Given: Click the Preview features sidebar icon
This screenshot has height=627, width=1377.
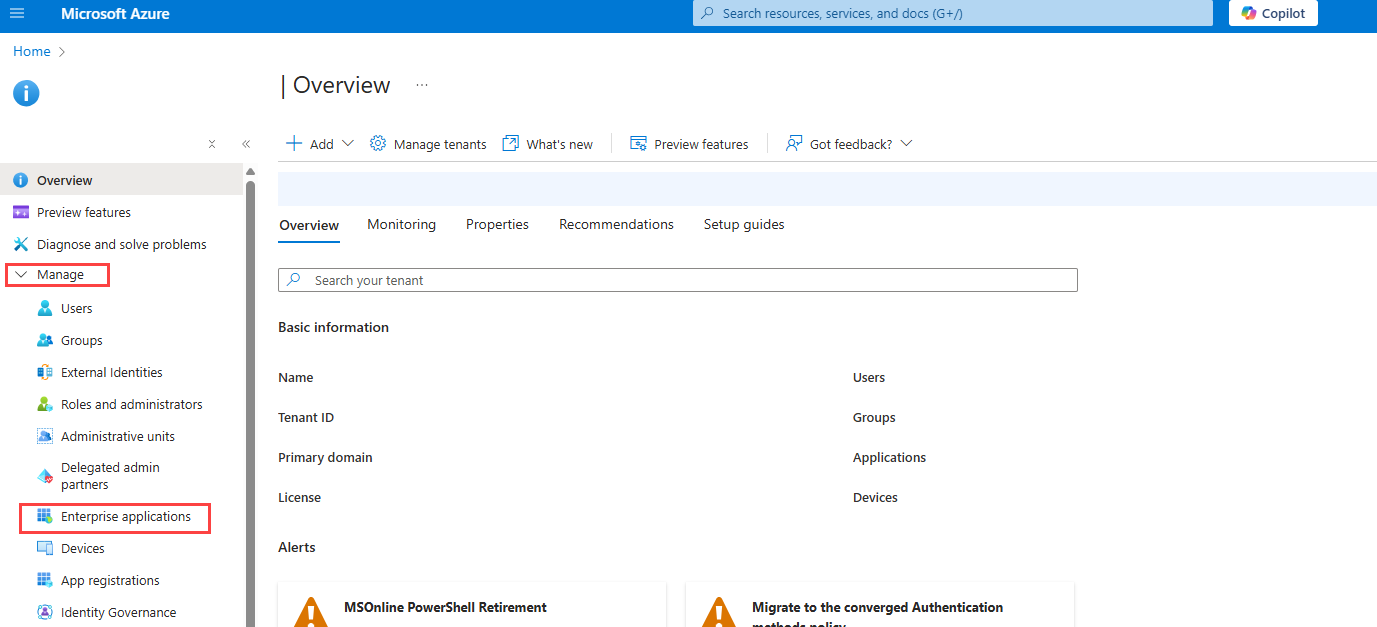Looking at the screenshot, I should (x=20, y=212).
